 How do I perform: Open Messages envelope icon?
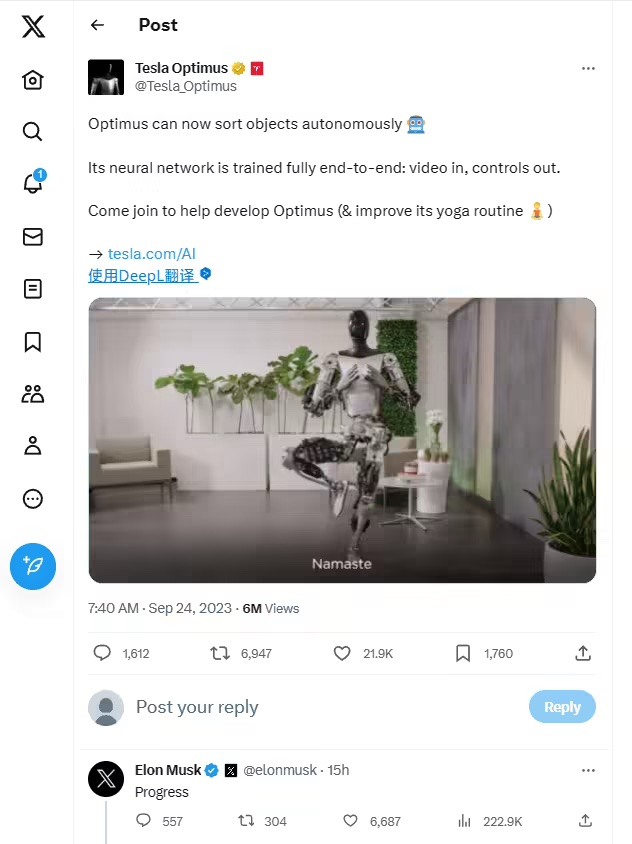33,237
